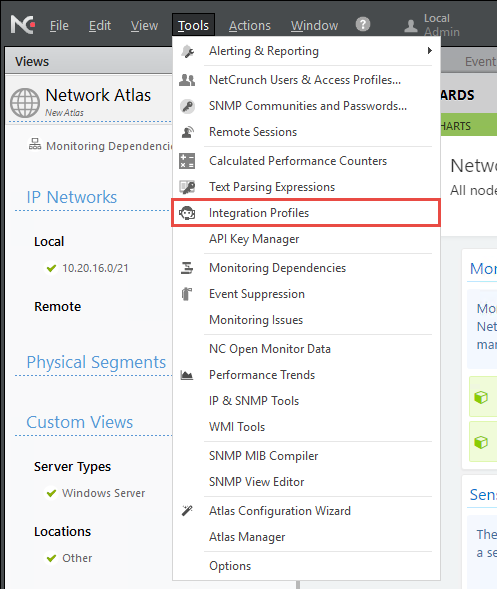497x589 pixels.
Task: Select Monitoring Dependencies in Views sidebar
Action: point(109,146)
